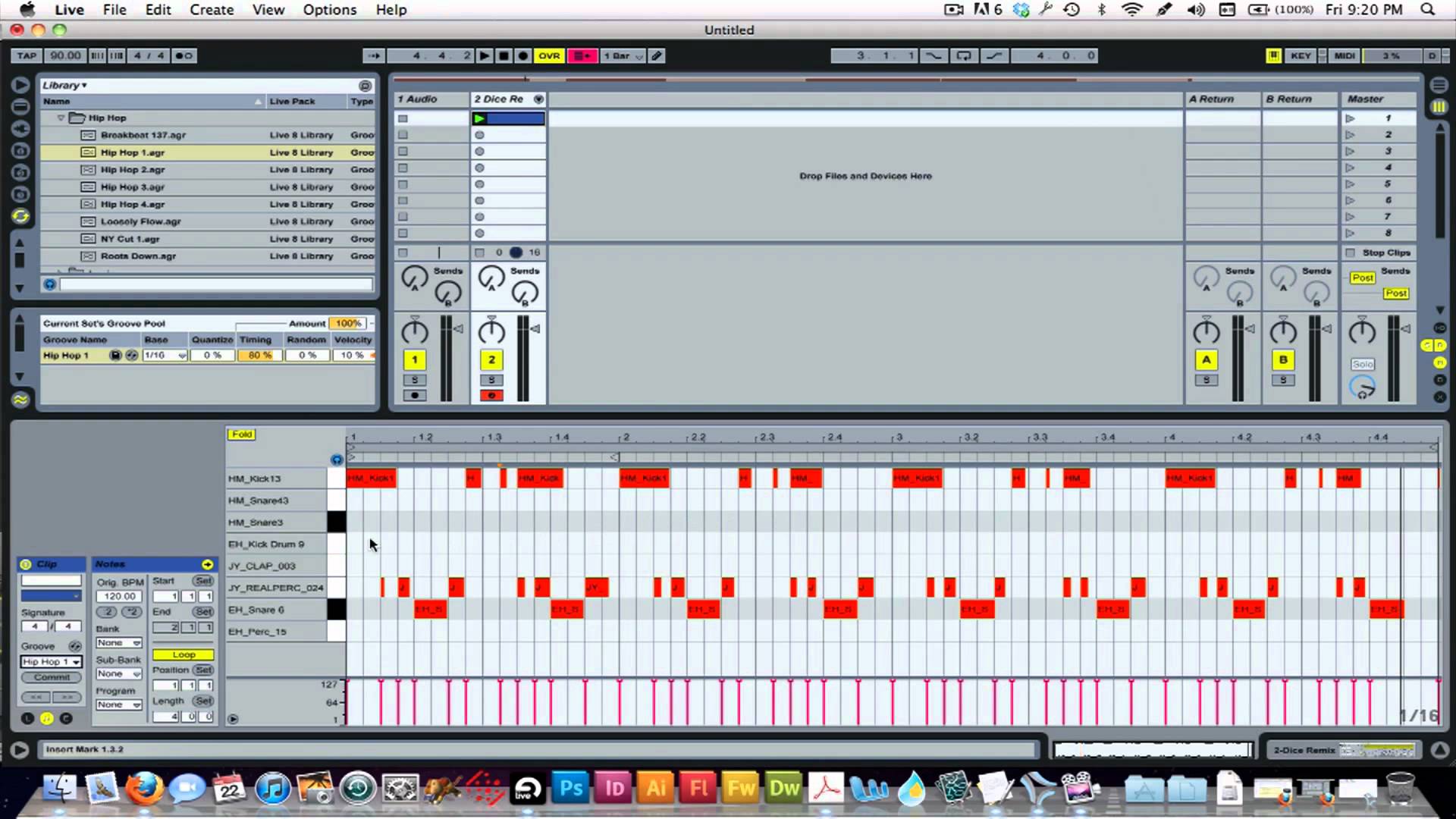
Task: Toggle track 2 activator button
Action: pos(491,360)
